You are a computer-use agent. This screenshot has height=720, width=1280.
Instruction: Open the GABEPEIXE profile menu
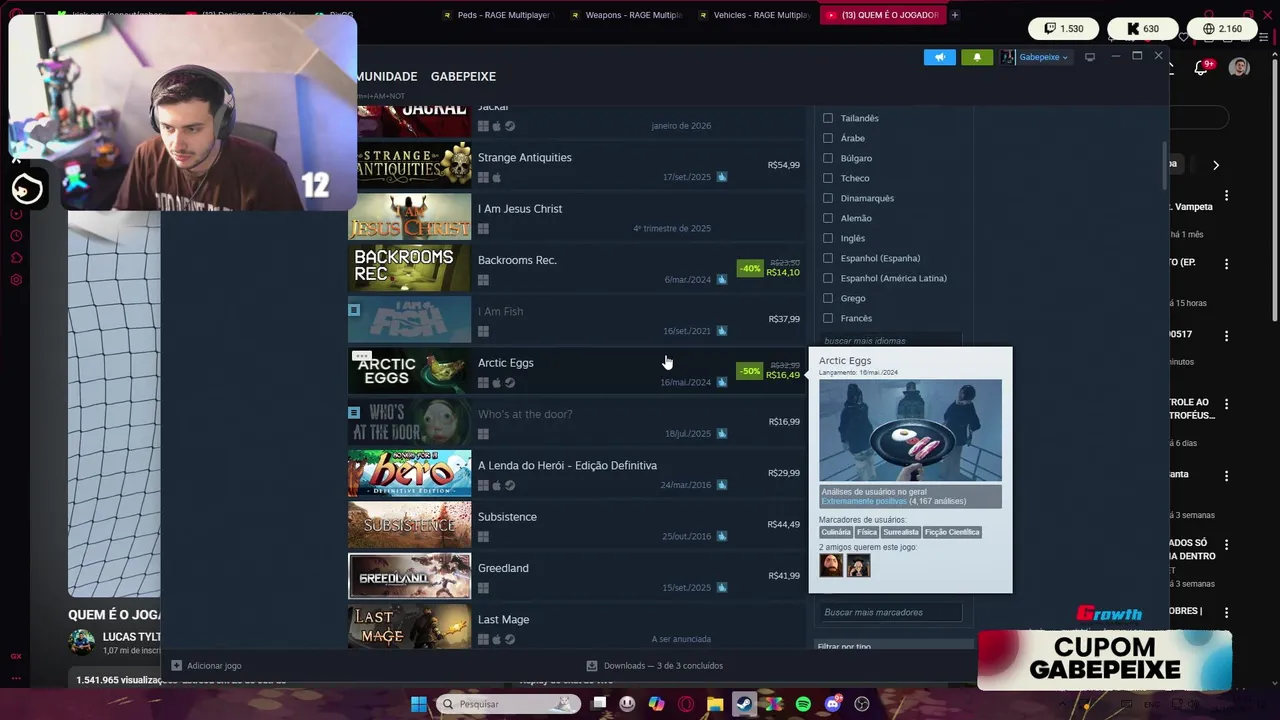(x=463, y=76)
